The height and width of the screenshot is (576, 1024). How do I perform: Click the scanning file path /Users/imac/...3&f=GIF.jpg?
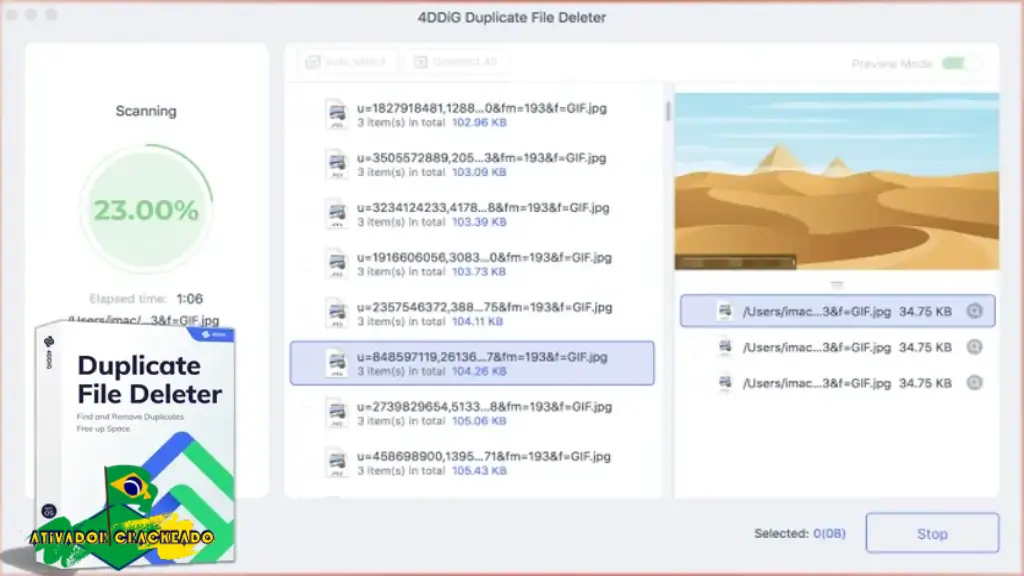(x=144, y=320)
